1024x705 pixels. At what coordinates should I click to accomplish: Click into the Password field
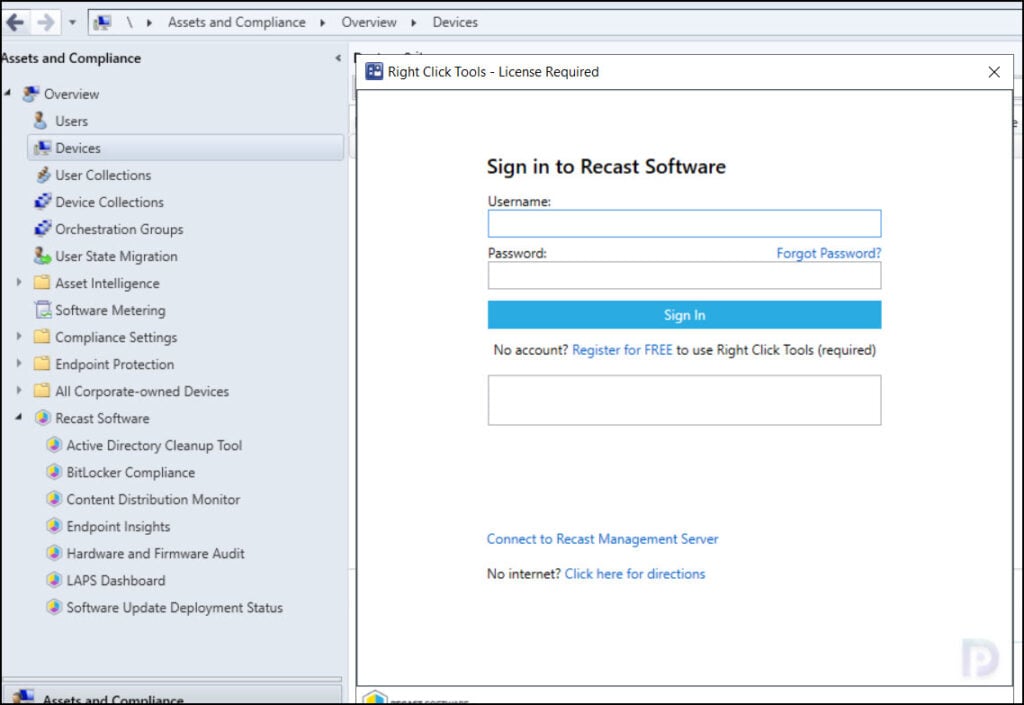pos(684,275)
